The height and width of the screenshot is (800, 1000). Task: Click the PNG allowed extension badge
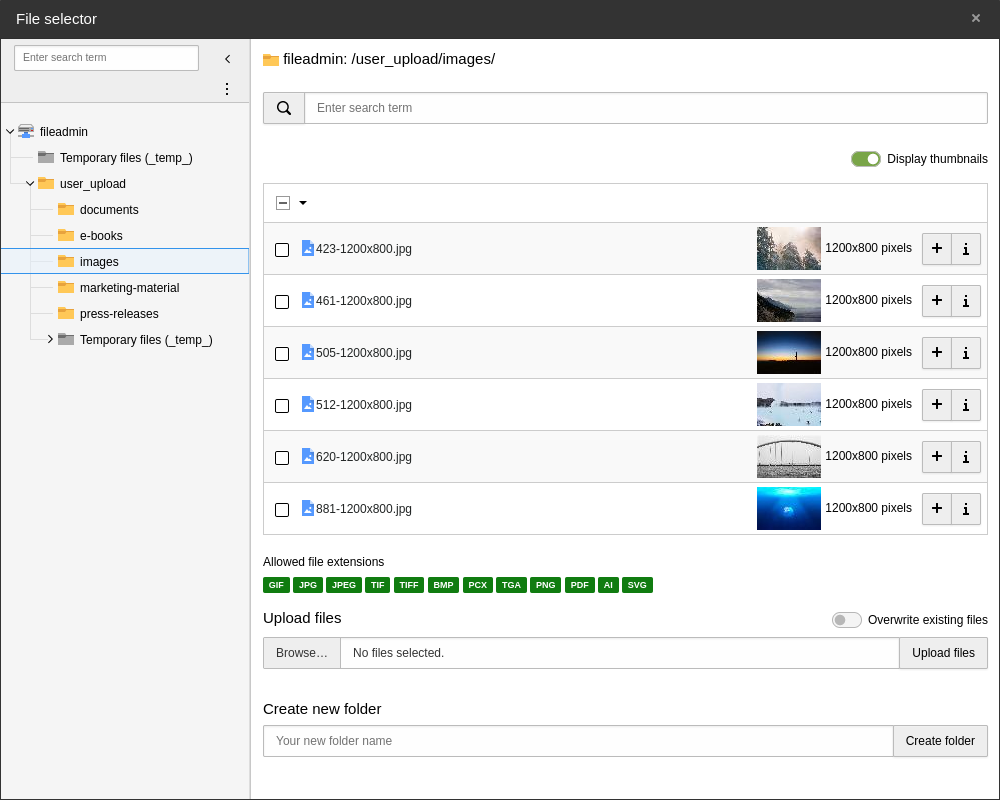(x=545, y=585)
